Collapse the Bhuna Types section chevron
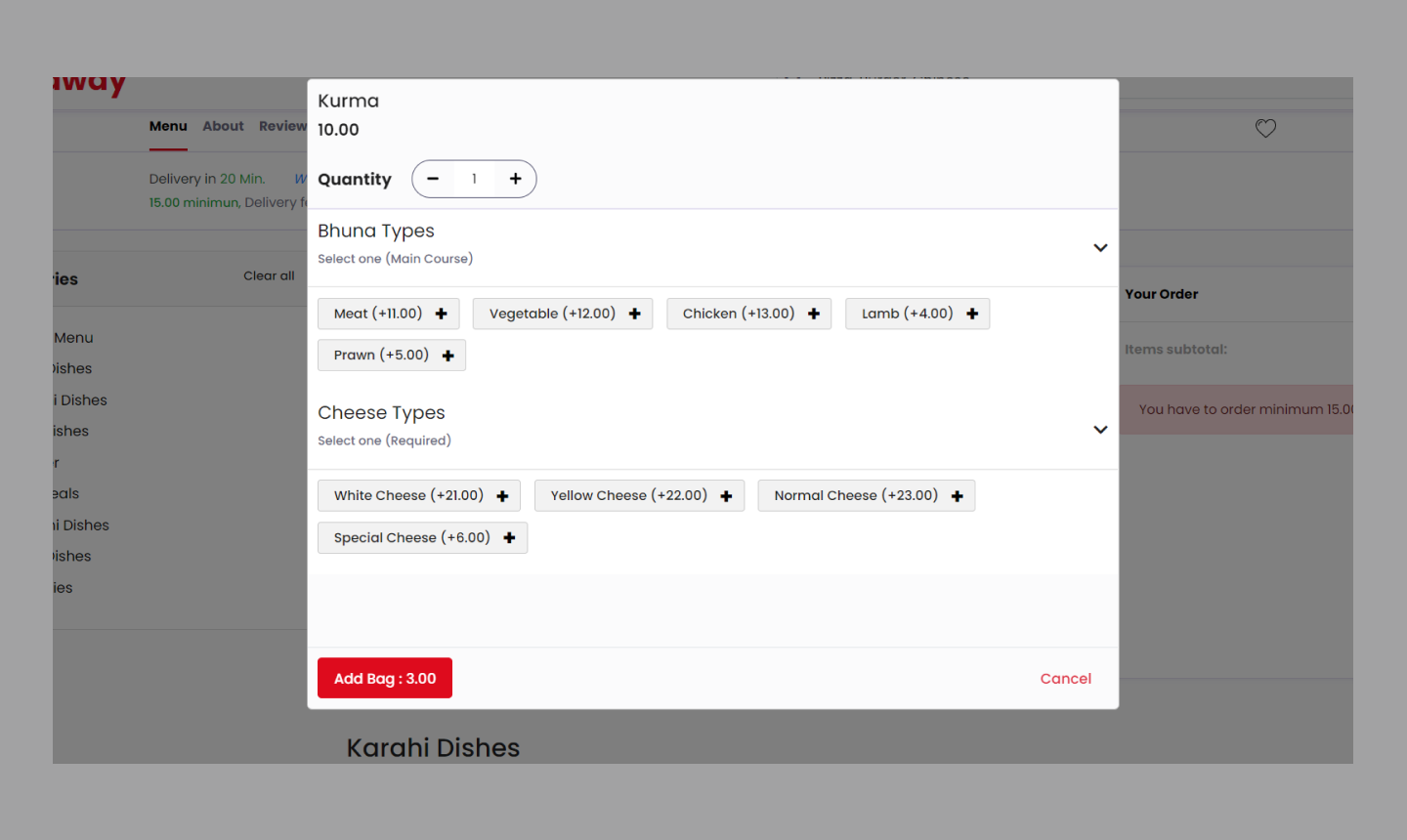This screenshot has height=840, width=1407. point(1100,248)
